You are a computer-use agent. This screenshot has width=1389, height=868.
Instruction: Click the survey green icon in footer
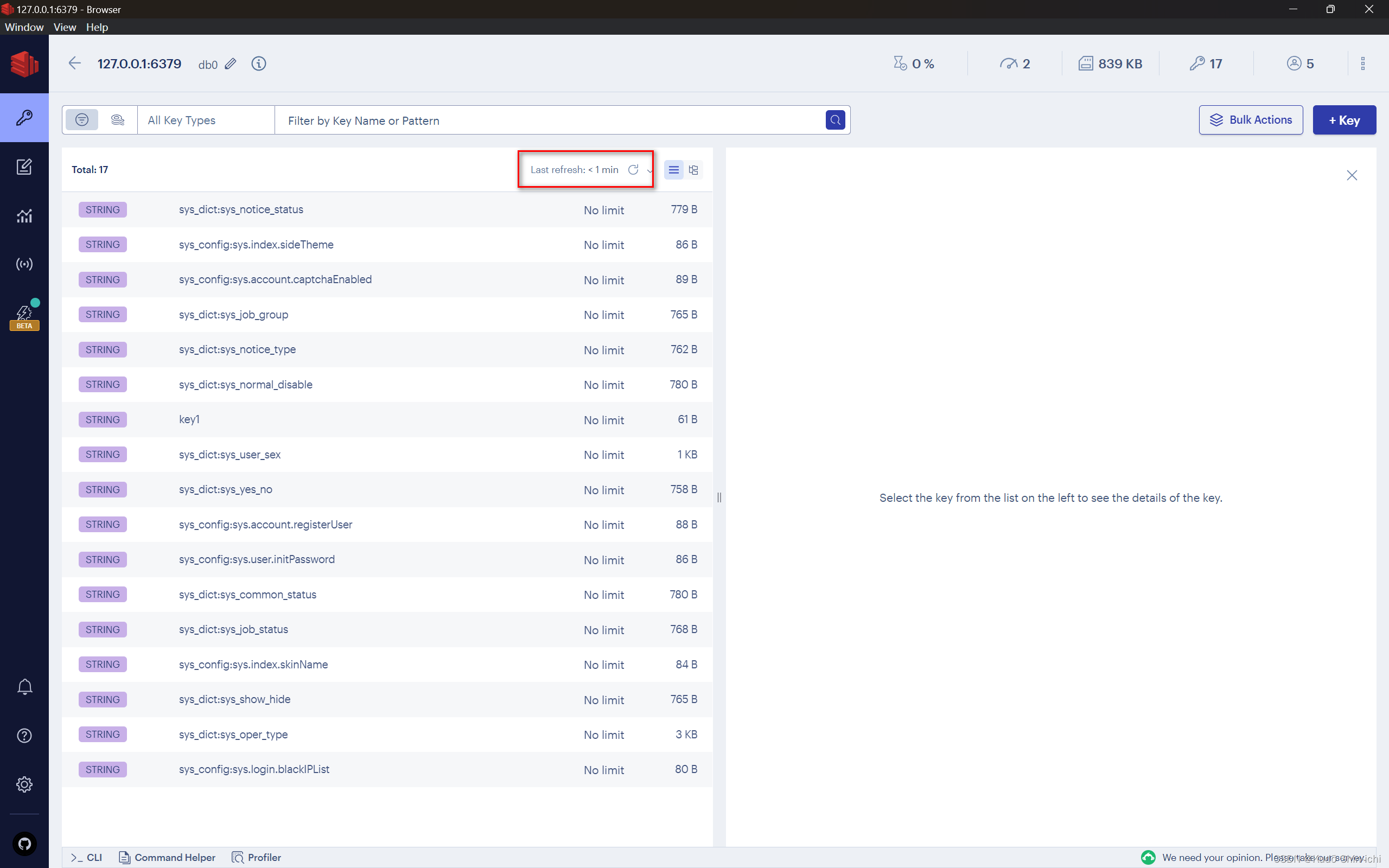(x=1148, y=857)
